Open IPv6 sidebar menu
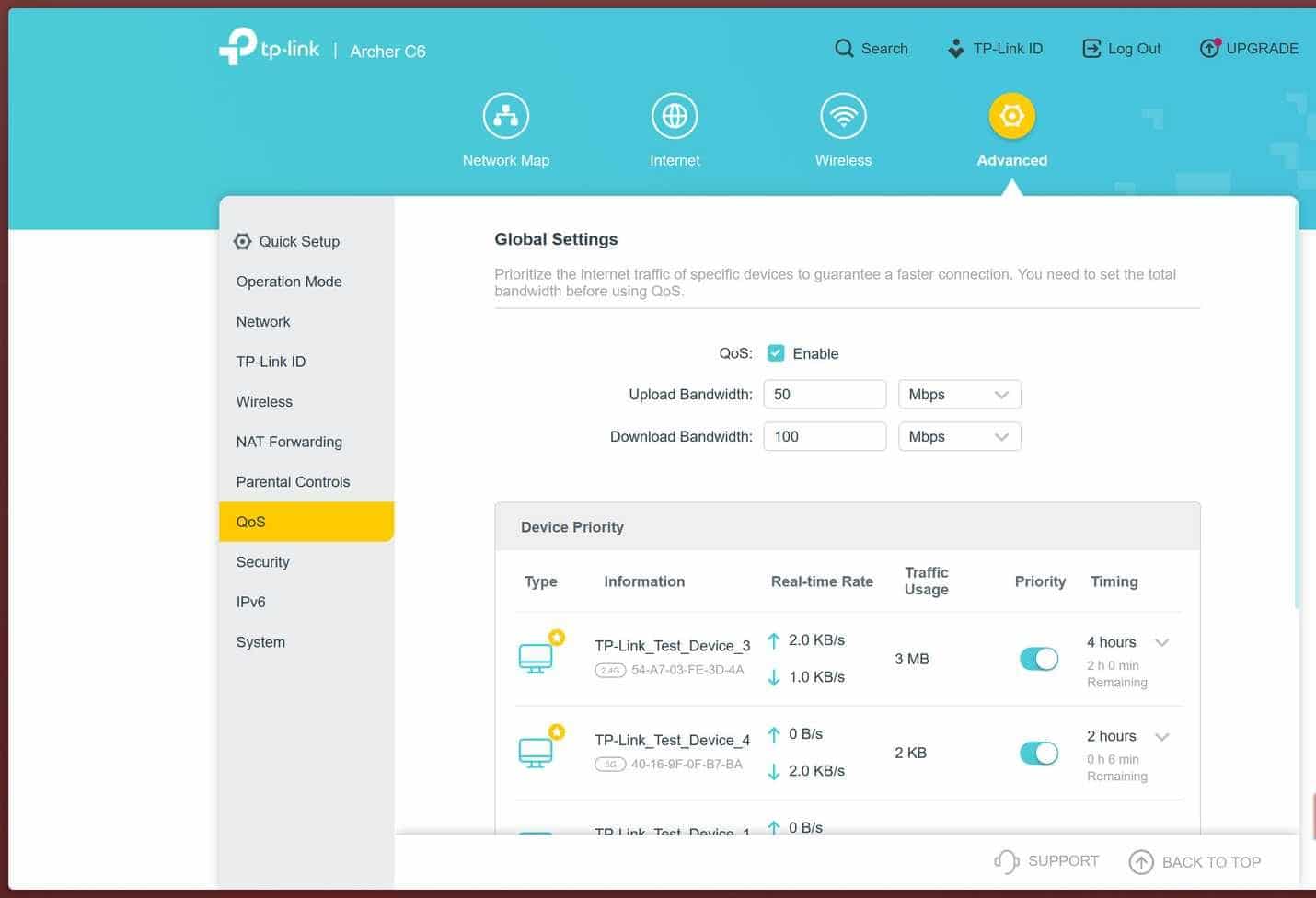This screenshot has height=898, width=1316. 306,602
